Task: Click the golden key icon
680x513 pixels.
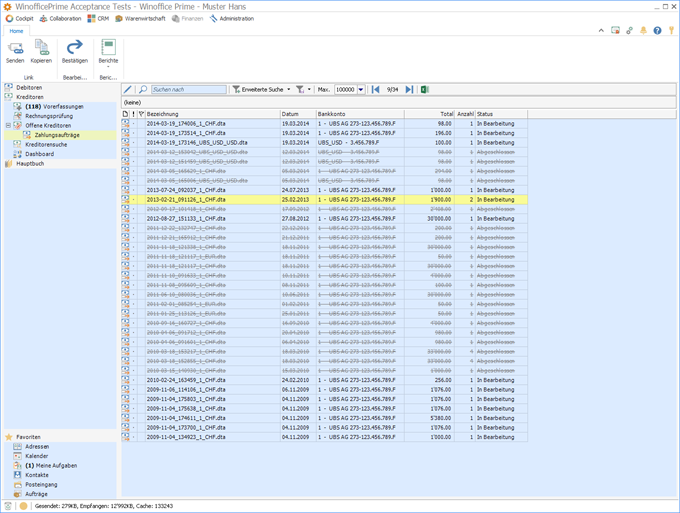Action: 671,30
